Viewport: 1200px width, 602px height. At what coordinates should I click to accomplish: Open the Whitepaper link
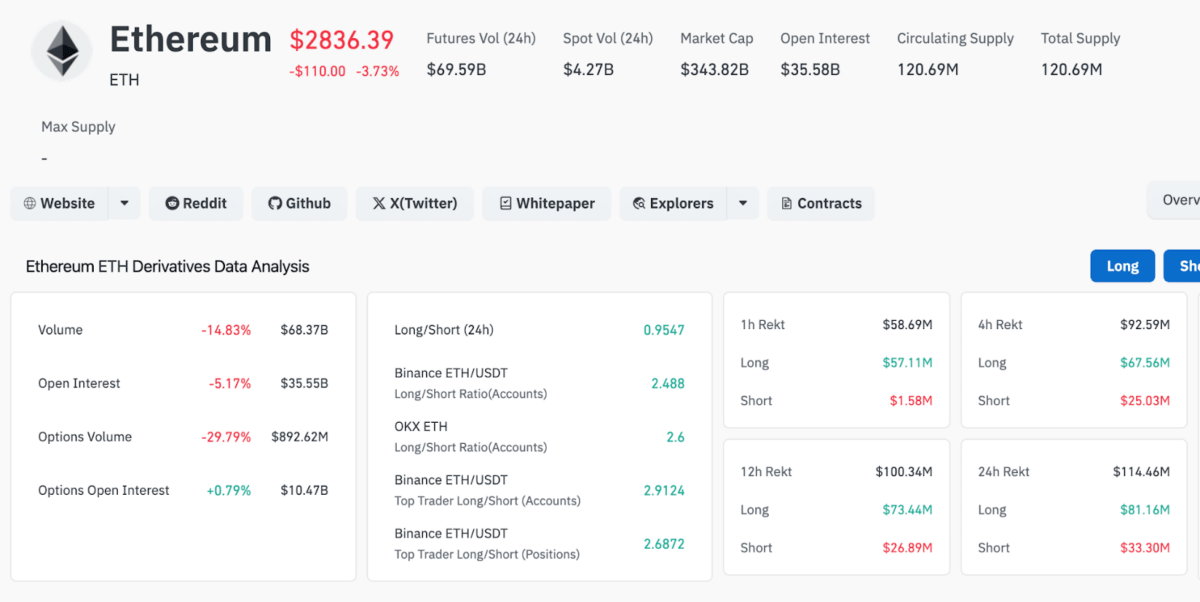pos(546,203)
